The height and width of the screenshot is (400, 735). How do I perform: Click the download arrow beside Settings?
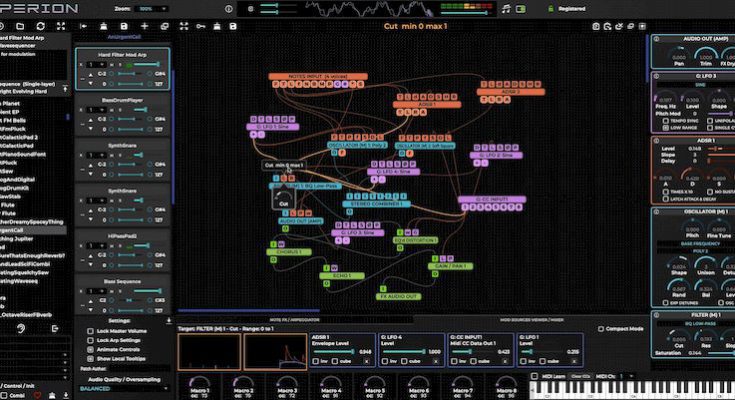tap(168, 320)
